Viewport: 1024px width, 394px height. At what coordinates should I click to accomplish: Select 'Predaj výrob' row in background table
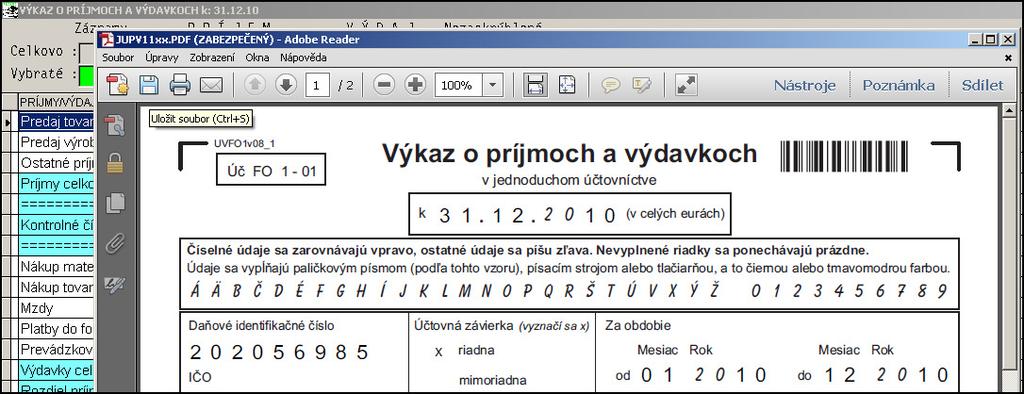(56, 142)
